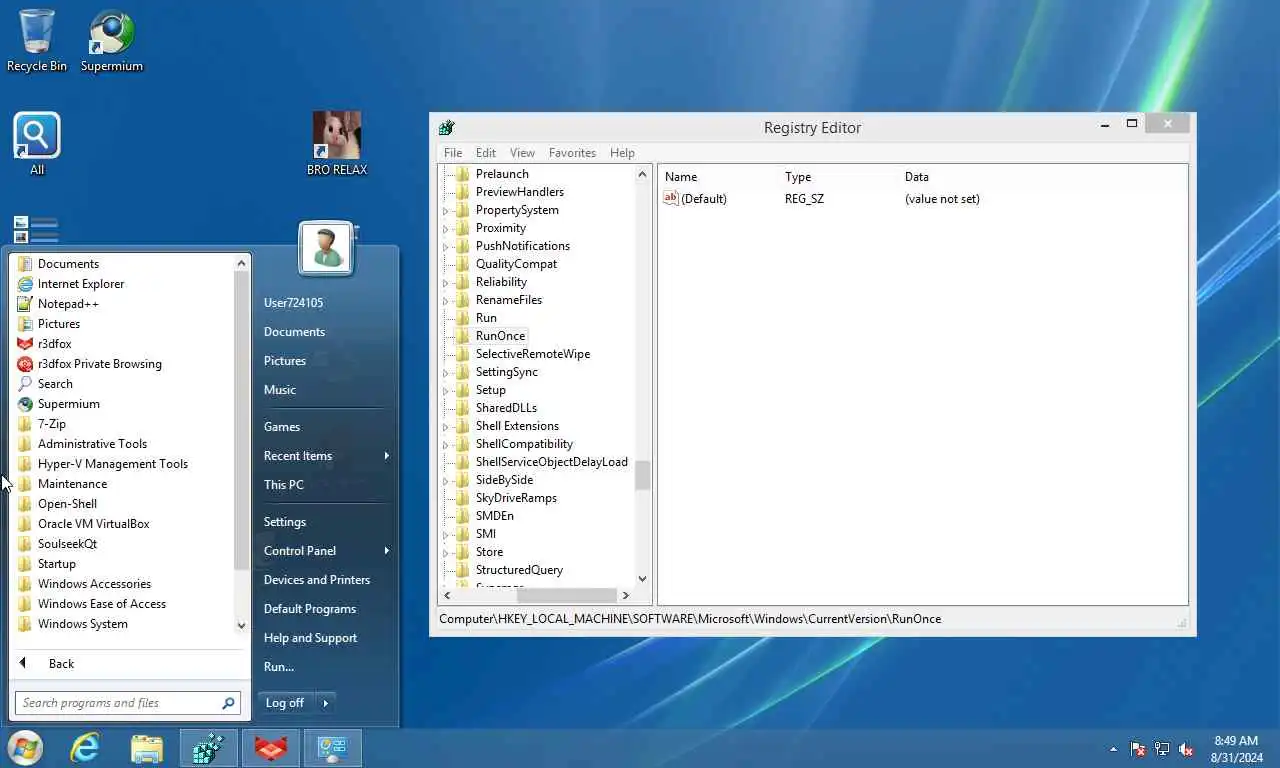The image size is (1280, 768).
Task: Open the Hyper-V Management Tools folder
Action: point(113,464)
